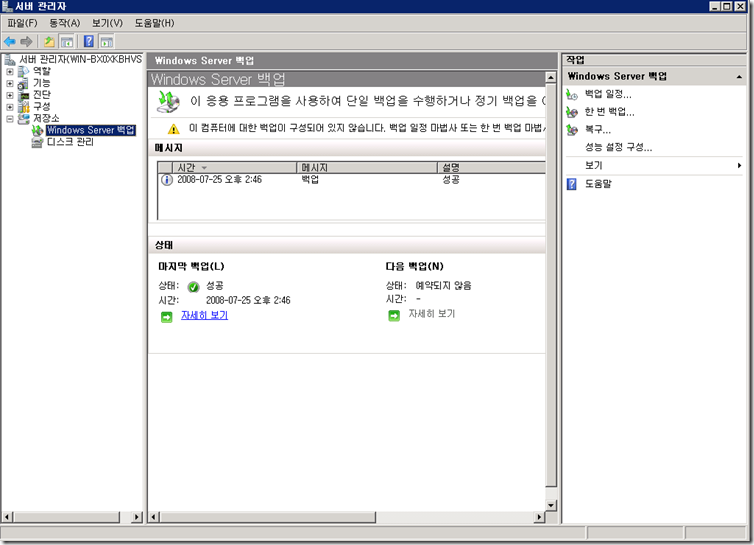Open the 자세히 보기 link under 마지막 백업

pyautogui.click(x=204, y=316)
